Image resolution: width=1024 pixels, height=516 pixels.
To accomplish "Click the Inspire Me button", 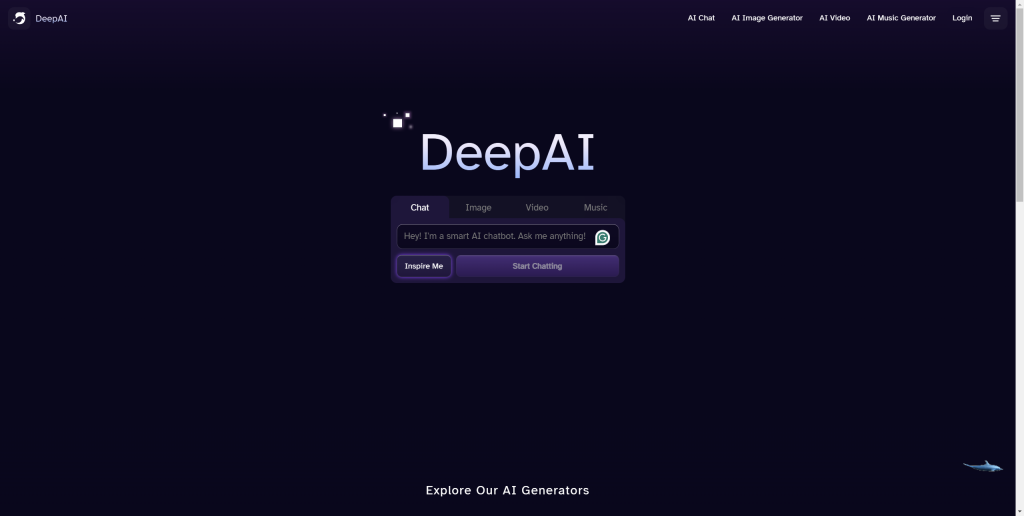I will [424, 266].
